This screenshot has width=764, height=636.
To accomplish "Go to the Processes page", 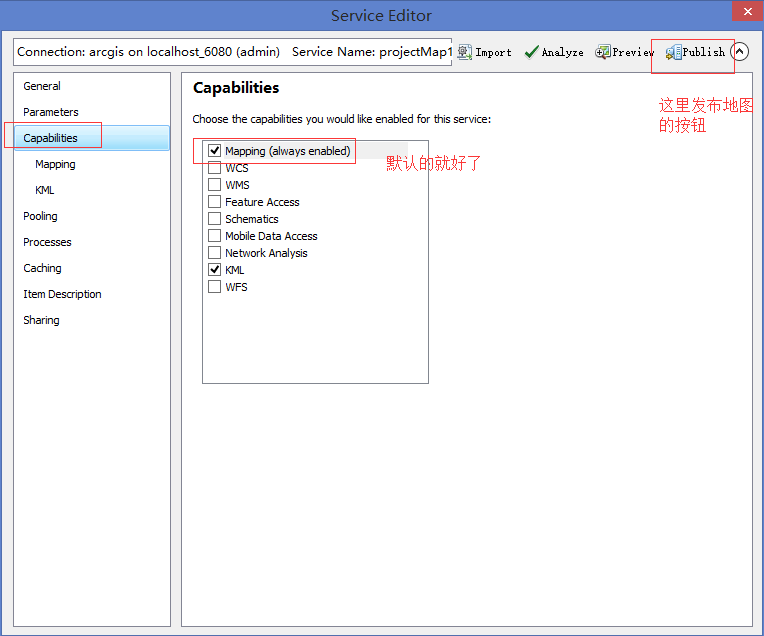I will coord(47,242).
